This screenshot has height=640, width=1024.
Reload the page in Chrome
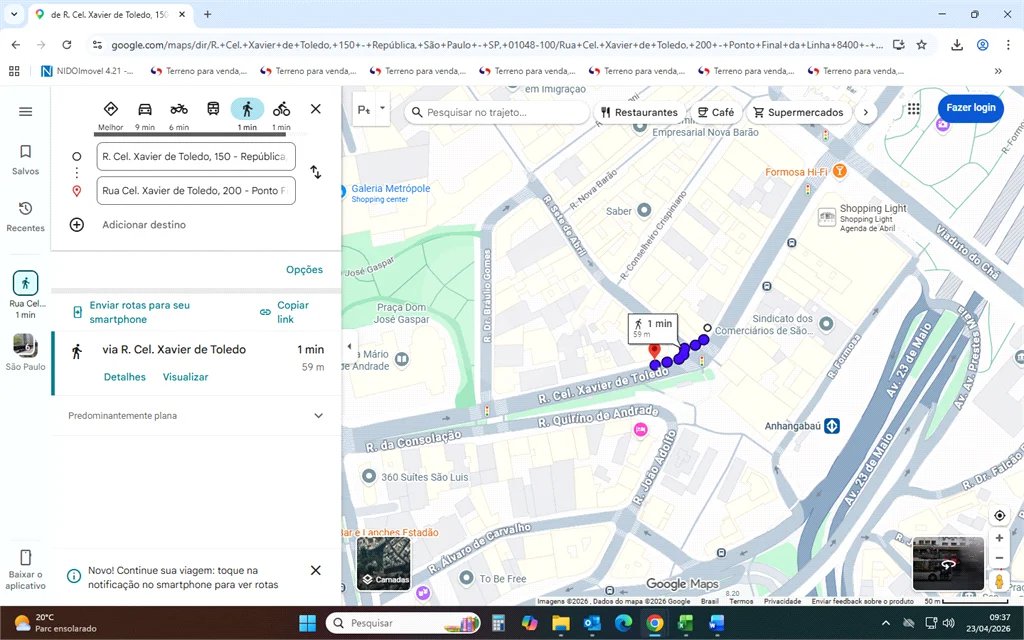click(67, 45)
